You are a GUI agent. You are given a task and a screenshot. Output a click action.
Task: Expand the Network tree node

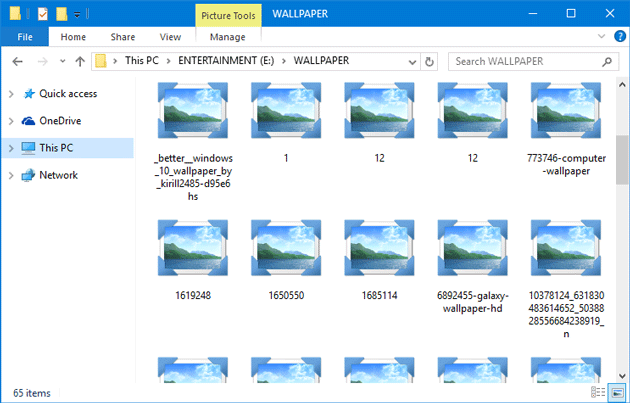click(x=11, y=176)
